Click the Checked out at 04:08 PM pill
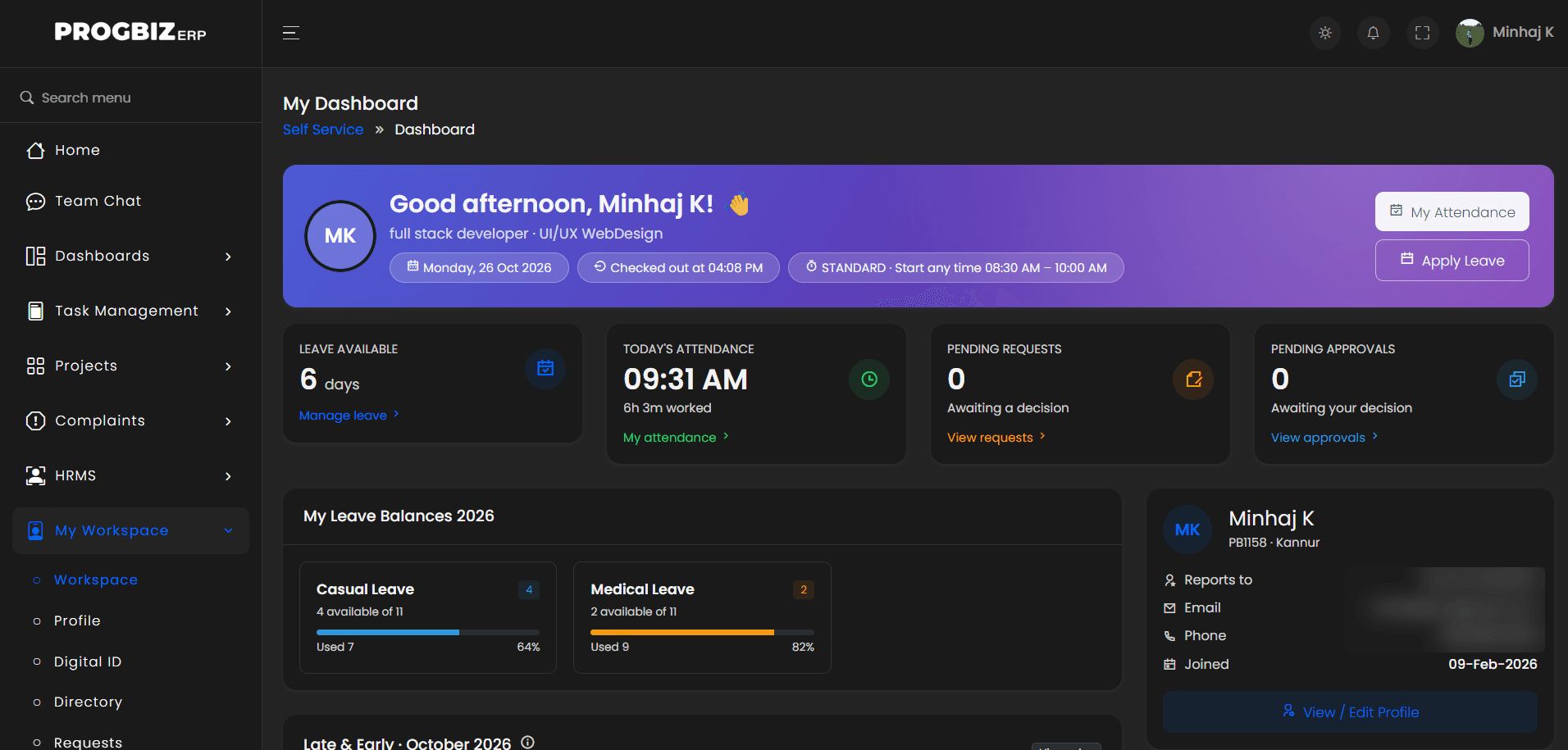This screenshot has height=750, width=1568. coord(678,267)
